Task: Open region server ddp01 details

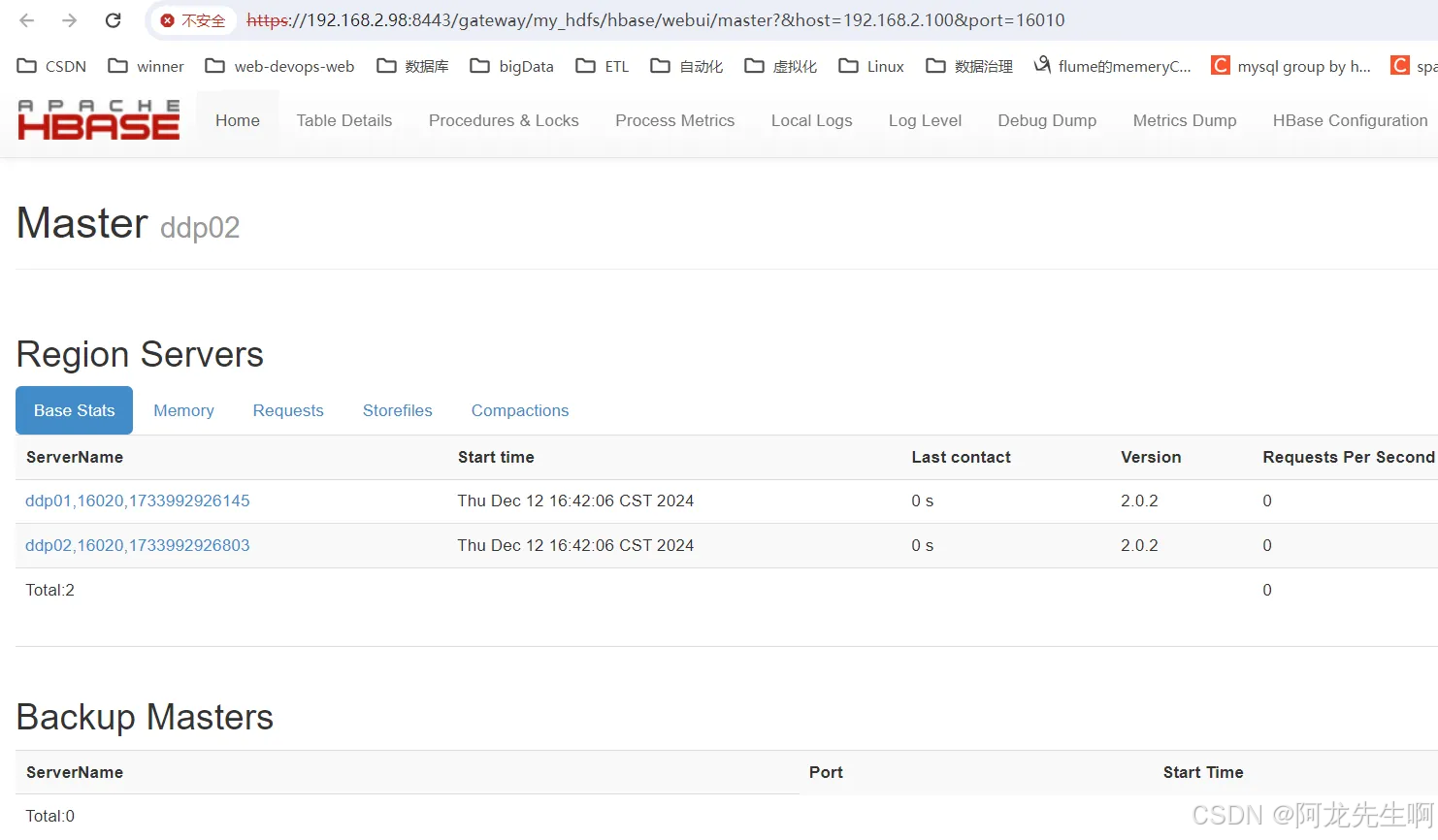Action: (137, 501)
